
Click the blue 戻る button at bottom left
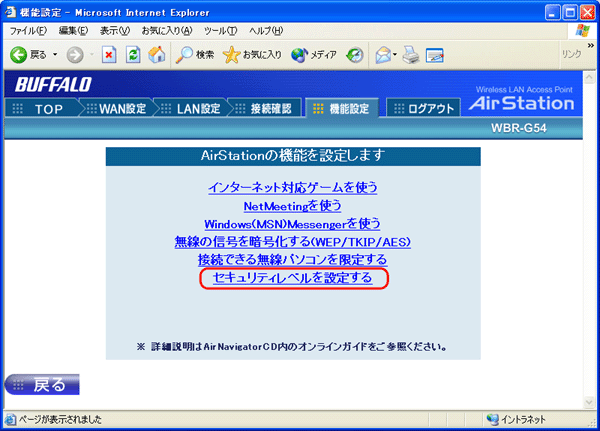tap(42, 384)
